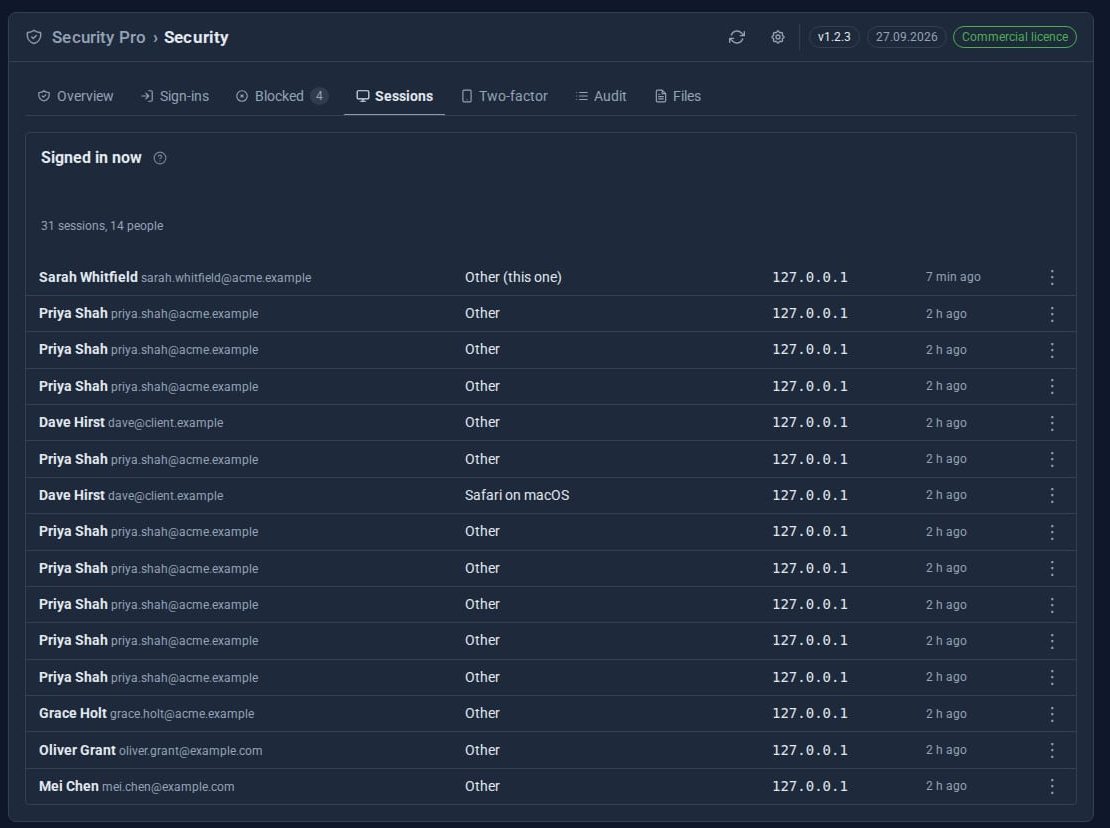Click the Security breadcrumb title
Screen dimensions: 1110x828
click(196, 38)
